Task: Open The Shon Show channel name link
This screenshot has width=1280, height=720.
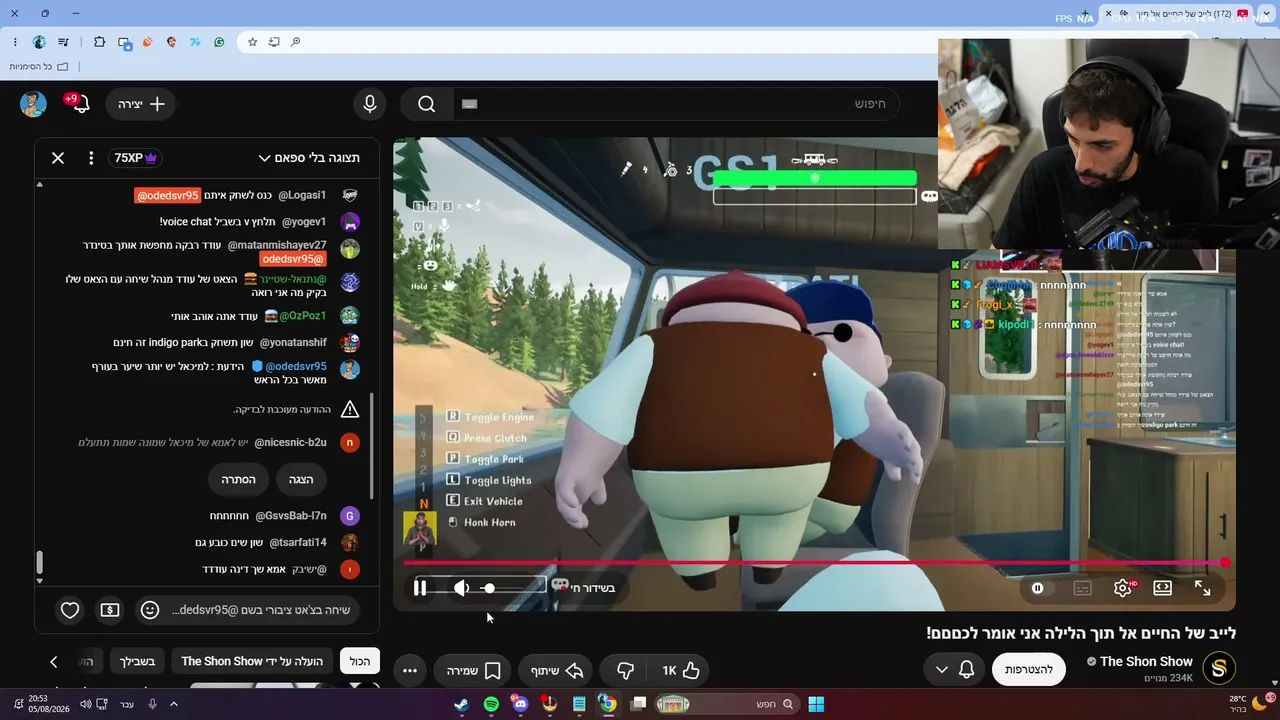Action: [1146, 662]
